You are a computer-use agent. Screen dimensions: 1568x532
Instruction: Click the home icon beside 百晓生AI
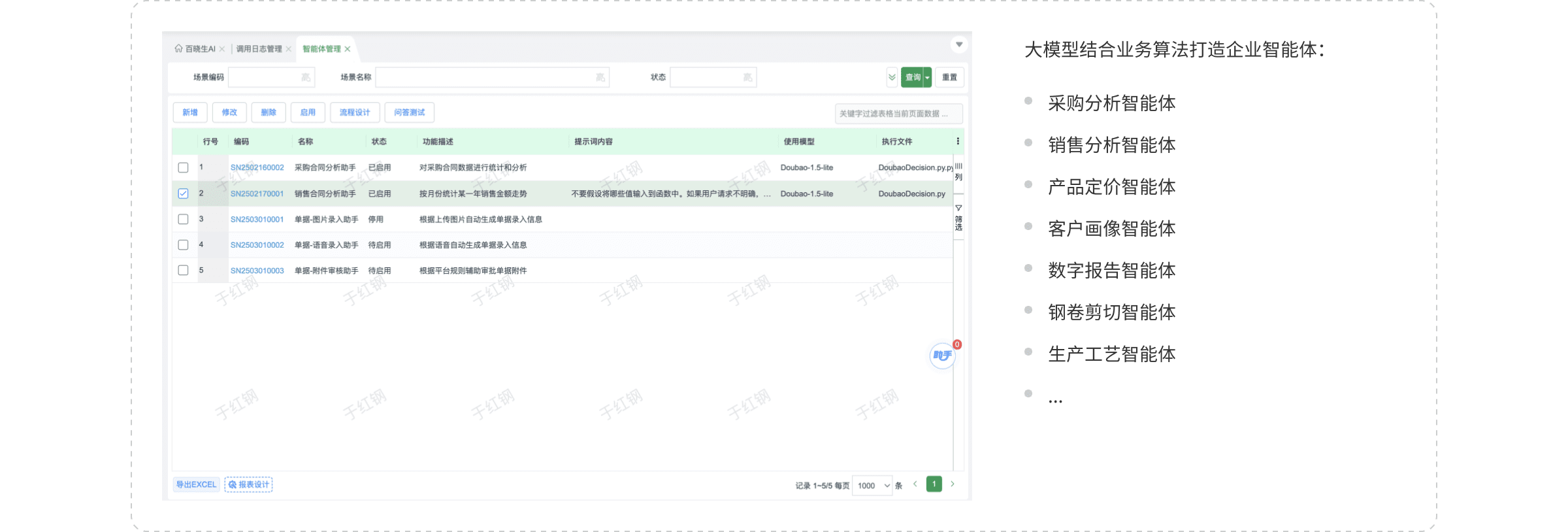tap(178, 49)
